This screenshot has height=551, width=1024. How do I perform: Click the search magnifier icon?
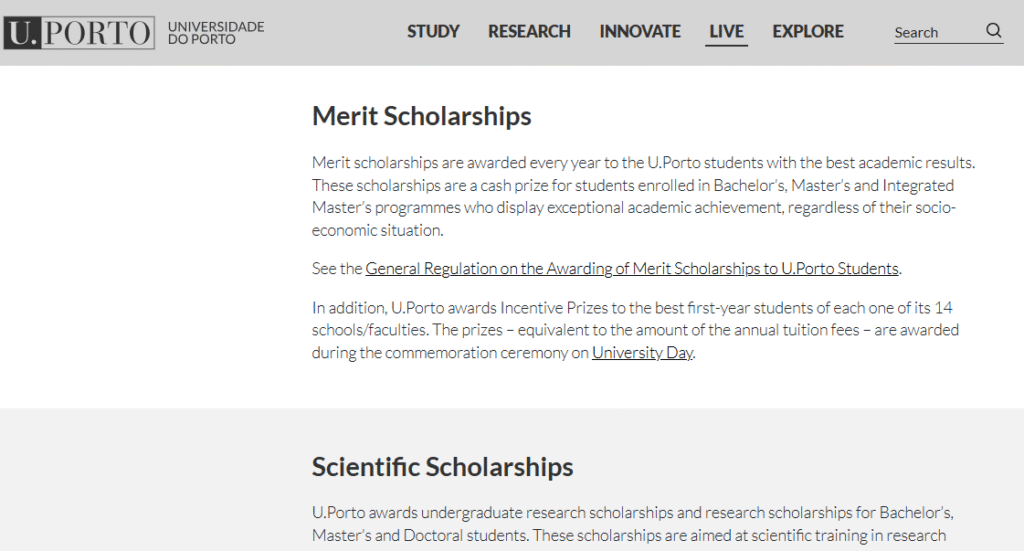coord(993,31)
